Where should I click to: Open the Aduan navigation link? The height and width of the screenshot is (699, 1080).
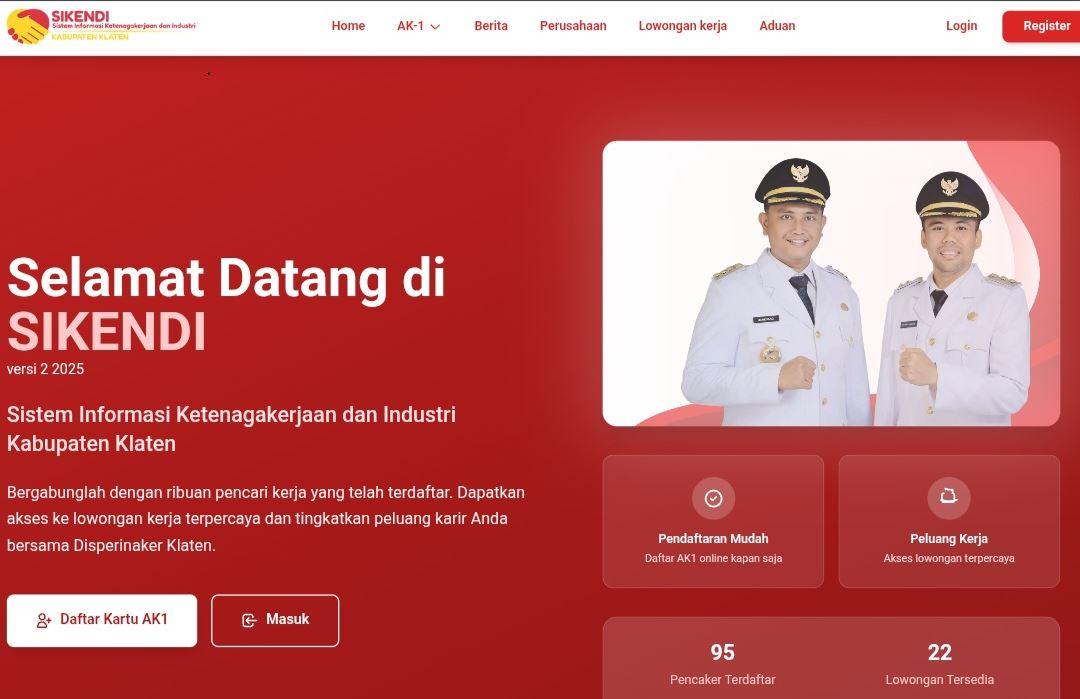[777, 26]
